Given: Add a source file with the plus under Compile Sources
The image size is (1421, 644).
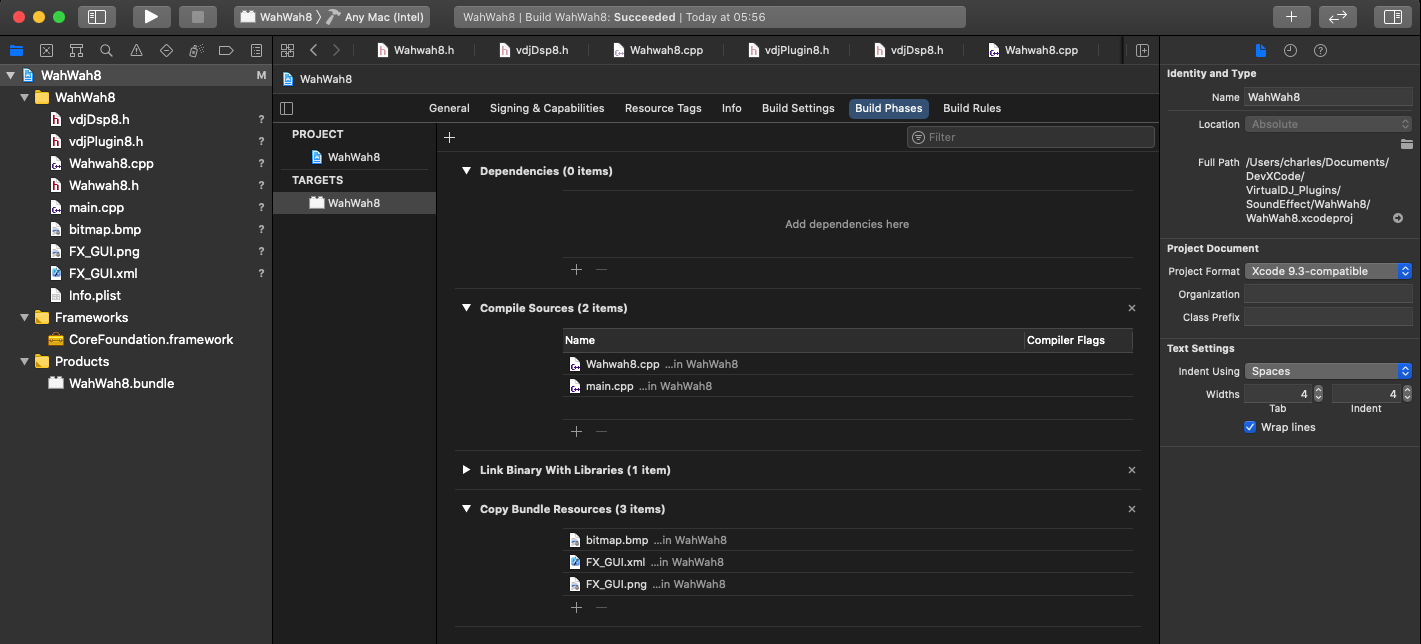Looking at the screenshot, I should (x=576, y=431).
